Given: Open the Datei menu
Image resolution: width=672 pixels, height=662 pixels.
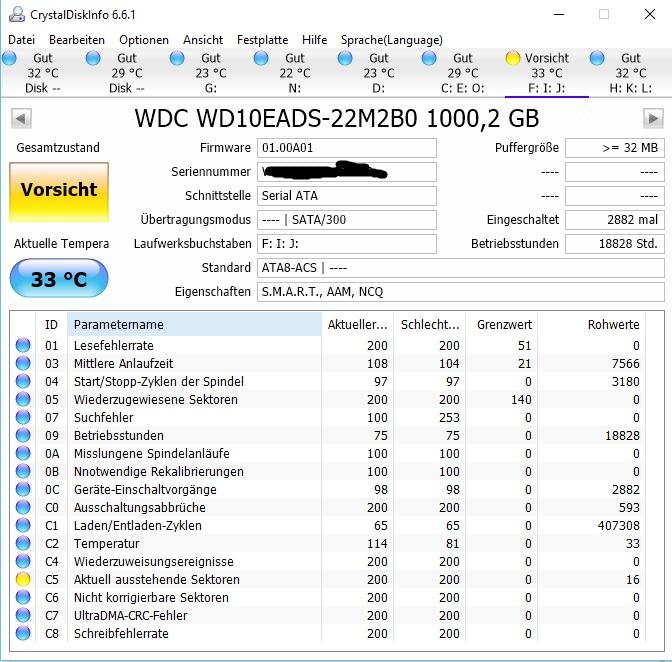Looking at the screenshot, I should [21, 40].
